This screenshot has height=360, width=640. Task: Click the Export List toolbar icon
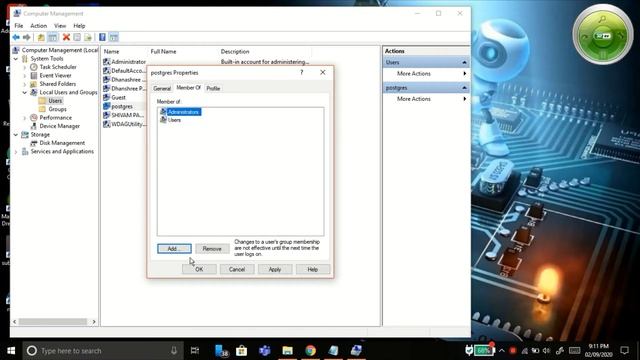tap(88, 38)
